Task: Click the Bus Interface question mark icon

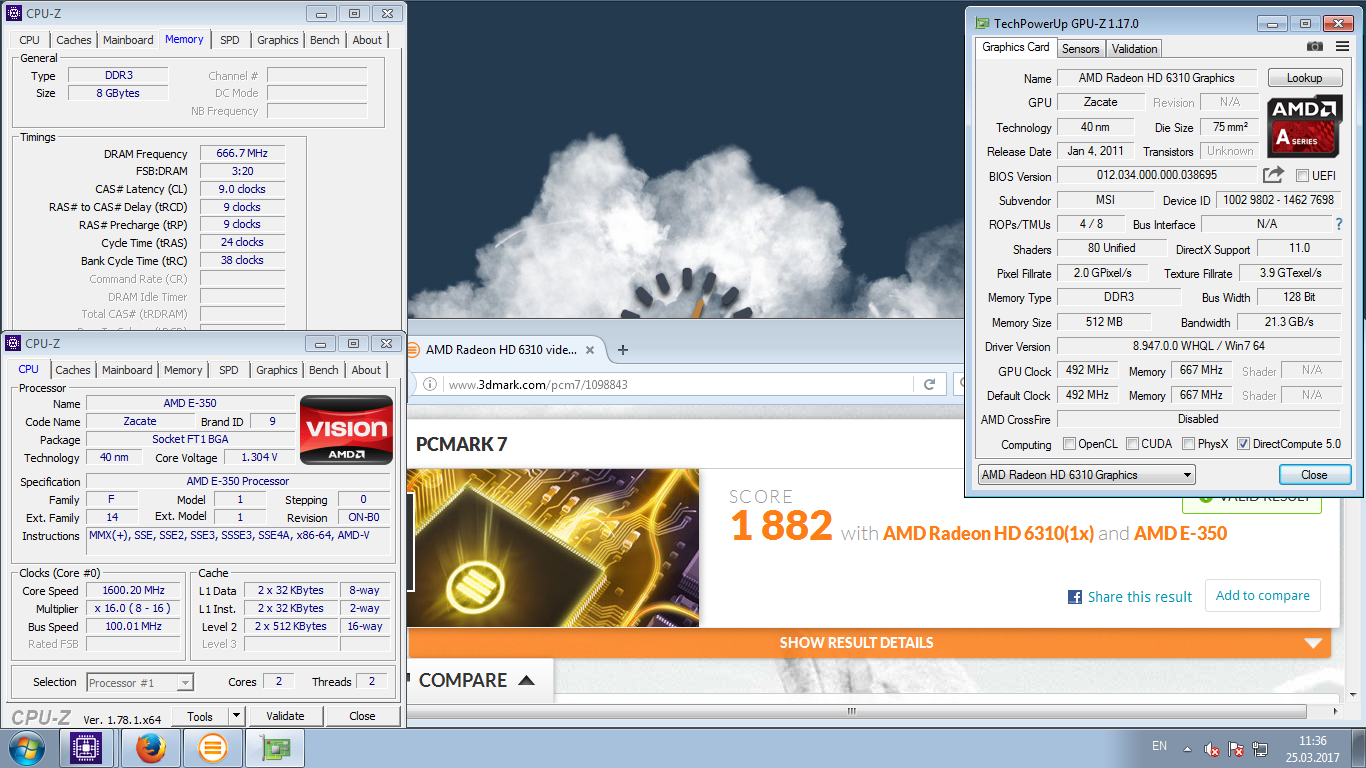Action: tap(1339, 224)
